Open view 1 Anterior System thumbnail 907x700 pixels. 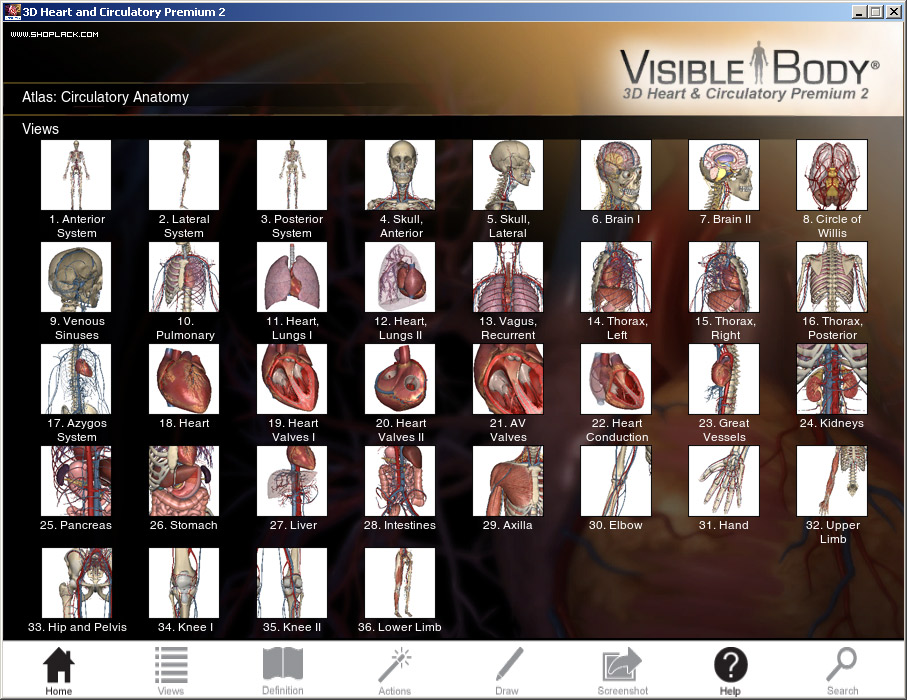(x=76, y=175)
